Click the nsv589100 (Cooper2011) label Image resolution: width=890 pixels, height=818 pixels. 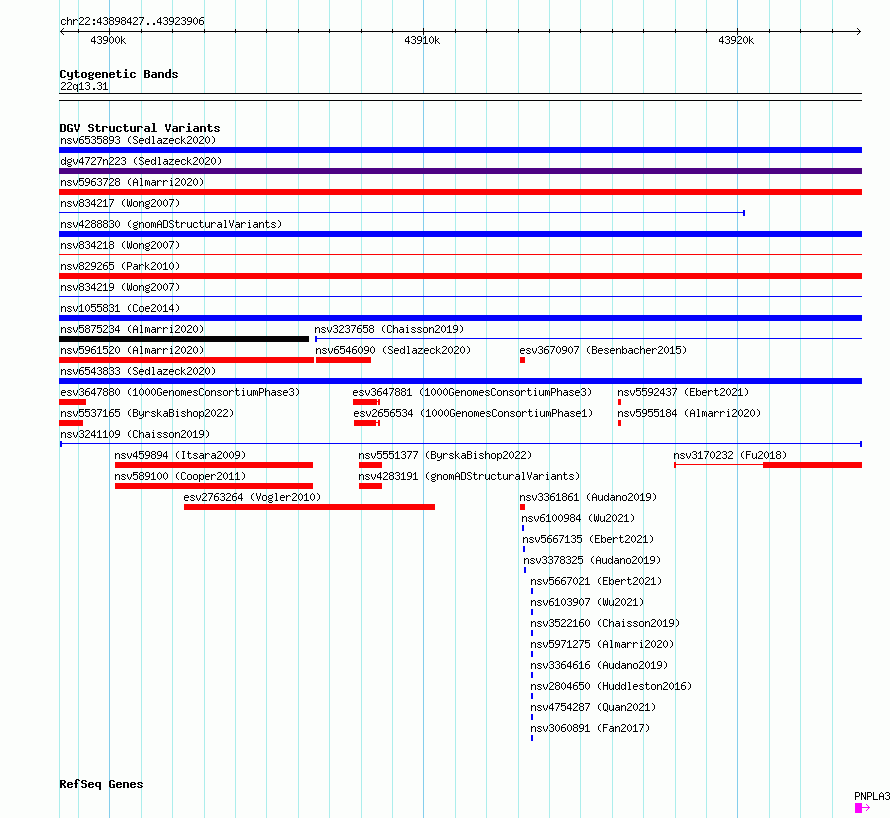pyautogui.click(x=180, y=476)
